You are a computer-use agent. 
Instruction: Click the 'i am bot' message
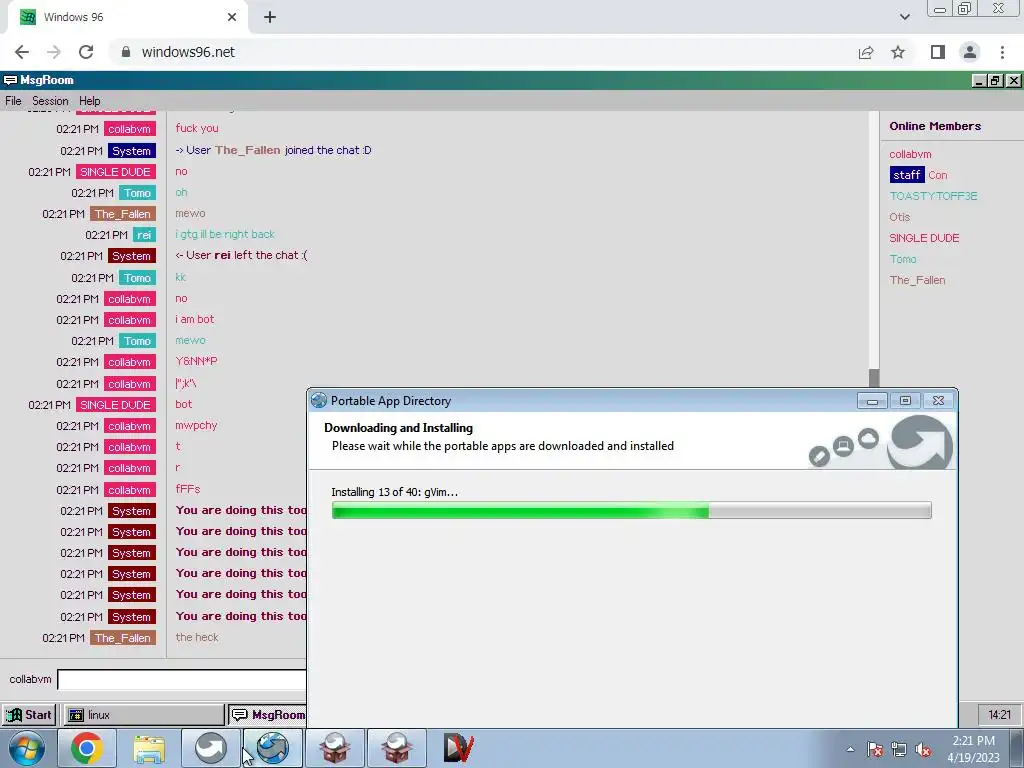click(x=195, y=319)
